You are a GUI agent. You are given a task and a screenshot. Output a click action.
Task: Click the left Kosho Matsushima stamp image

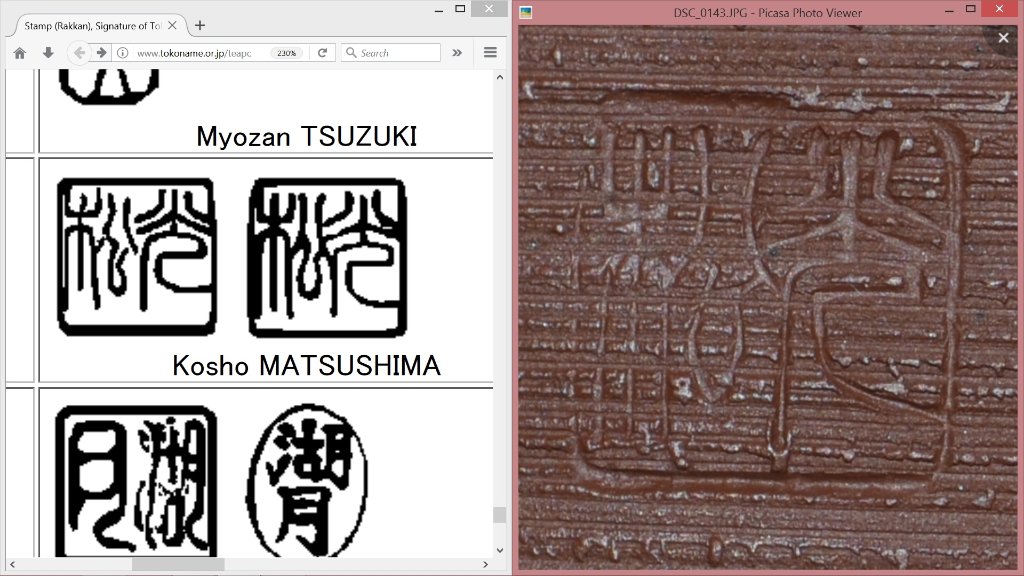point(137,257)
